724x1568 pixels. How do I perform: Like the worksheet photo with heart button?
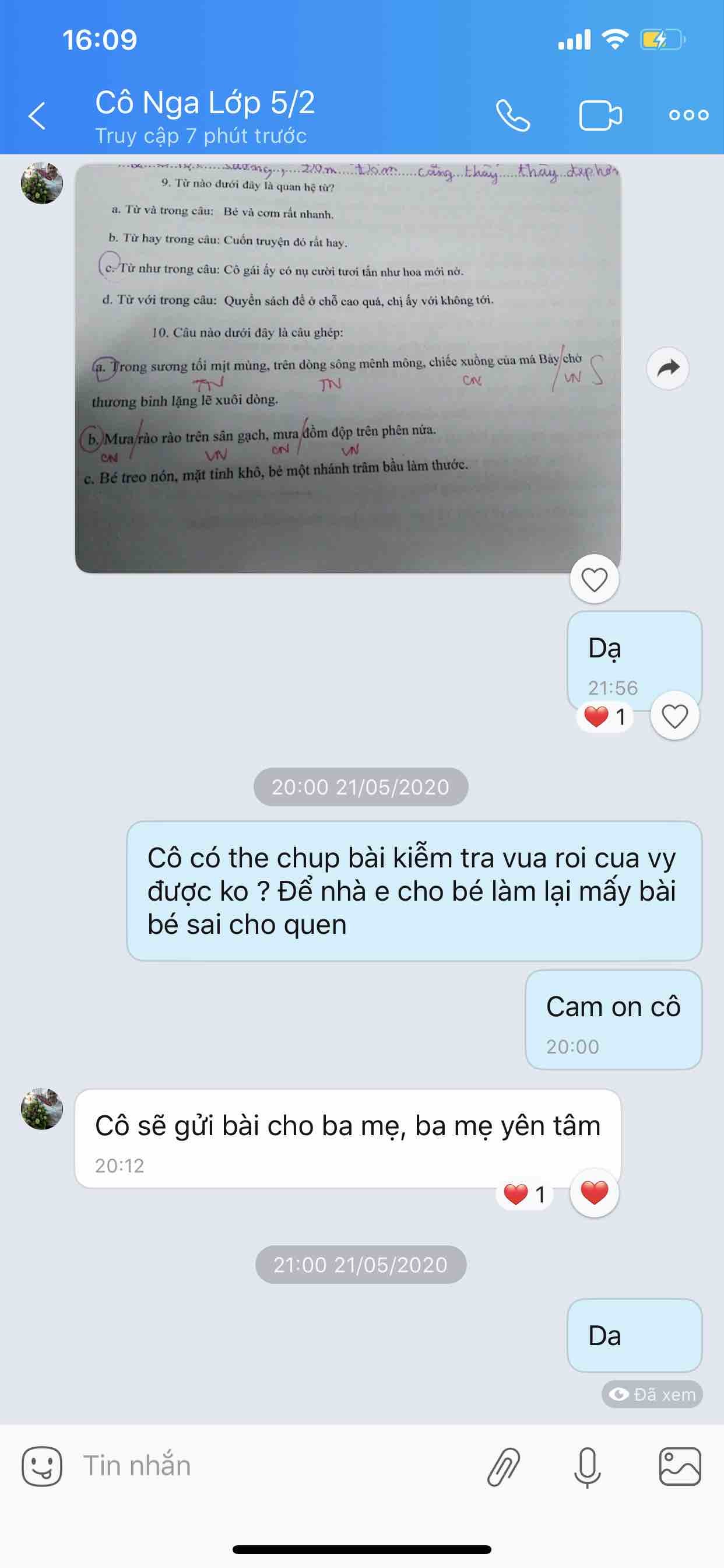(595, 579)
